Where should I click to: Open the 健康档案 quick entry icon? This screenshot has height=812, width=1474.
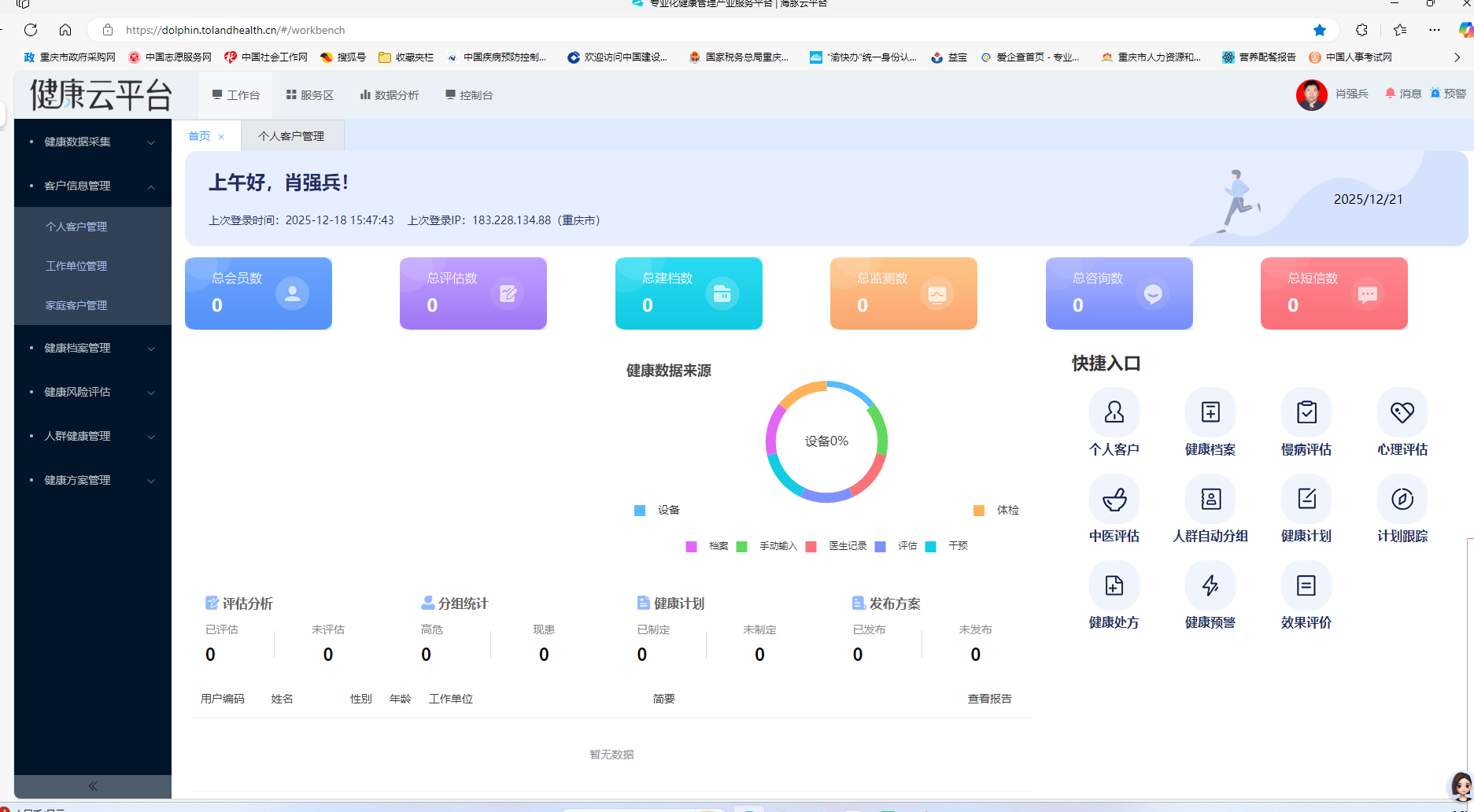pyautogui.click(x=1210, y=412)
